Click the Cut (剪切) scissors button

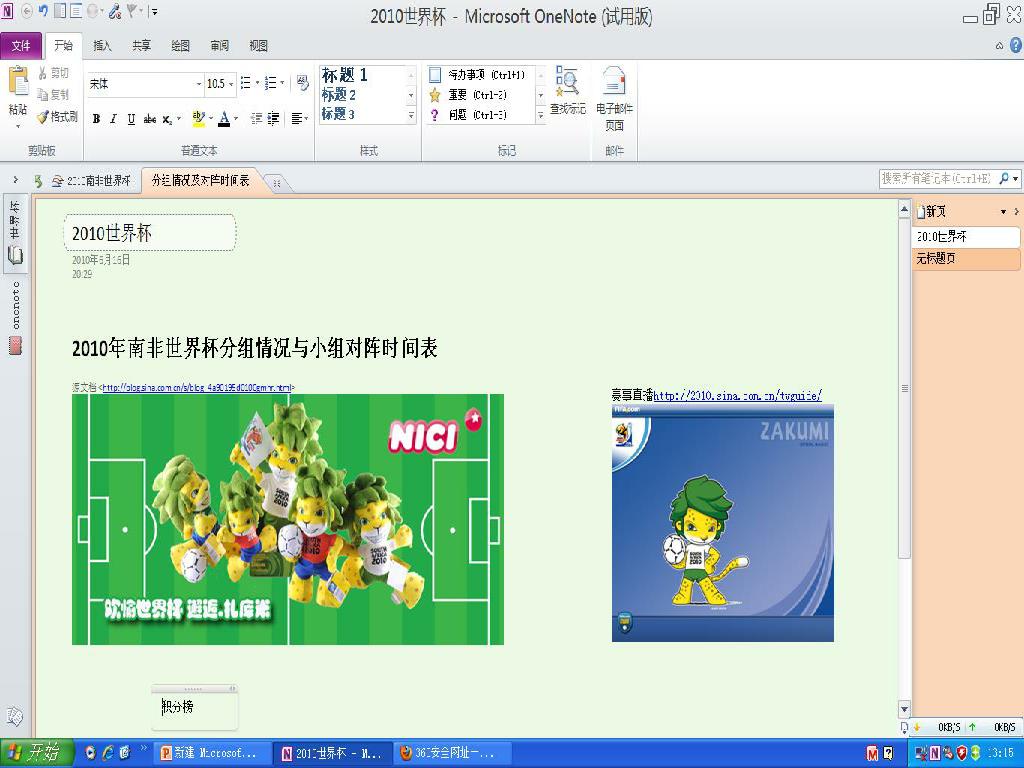click(x=53, y=73)
